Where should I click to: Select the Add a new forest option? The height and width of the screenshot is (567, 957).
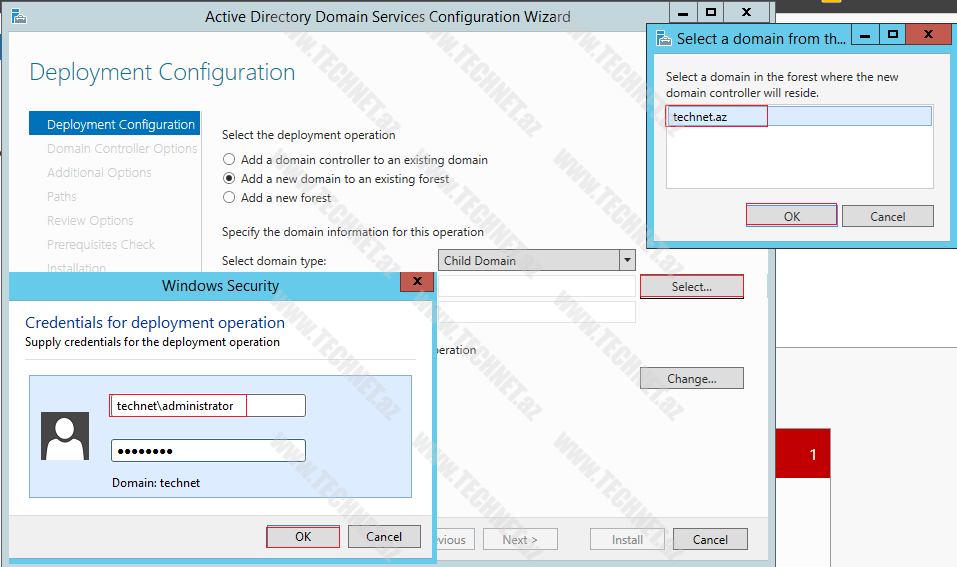[230, 198]
